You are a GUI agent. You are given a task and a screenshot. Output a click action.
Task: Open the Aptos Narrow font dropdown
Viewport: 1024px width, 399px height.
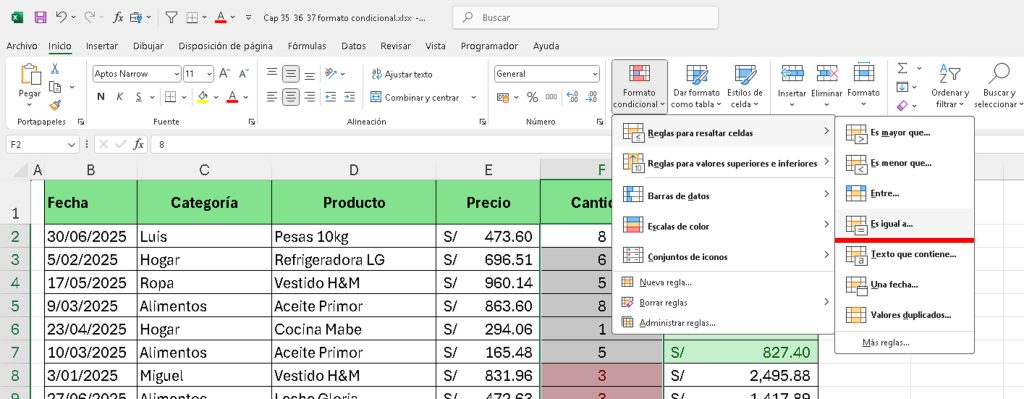[176, 74]
